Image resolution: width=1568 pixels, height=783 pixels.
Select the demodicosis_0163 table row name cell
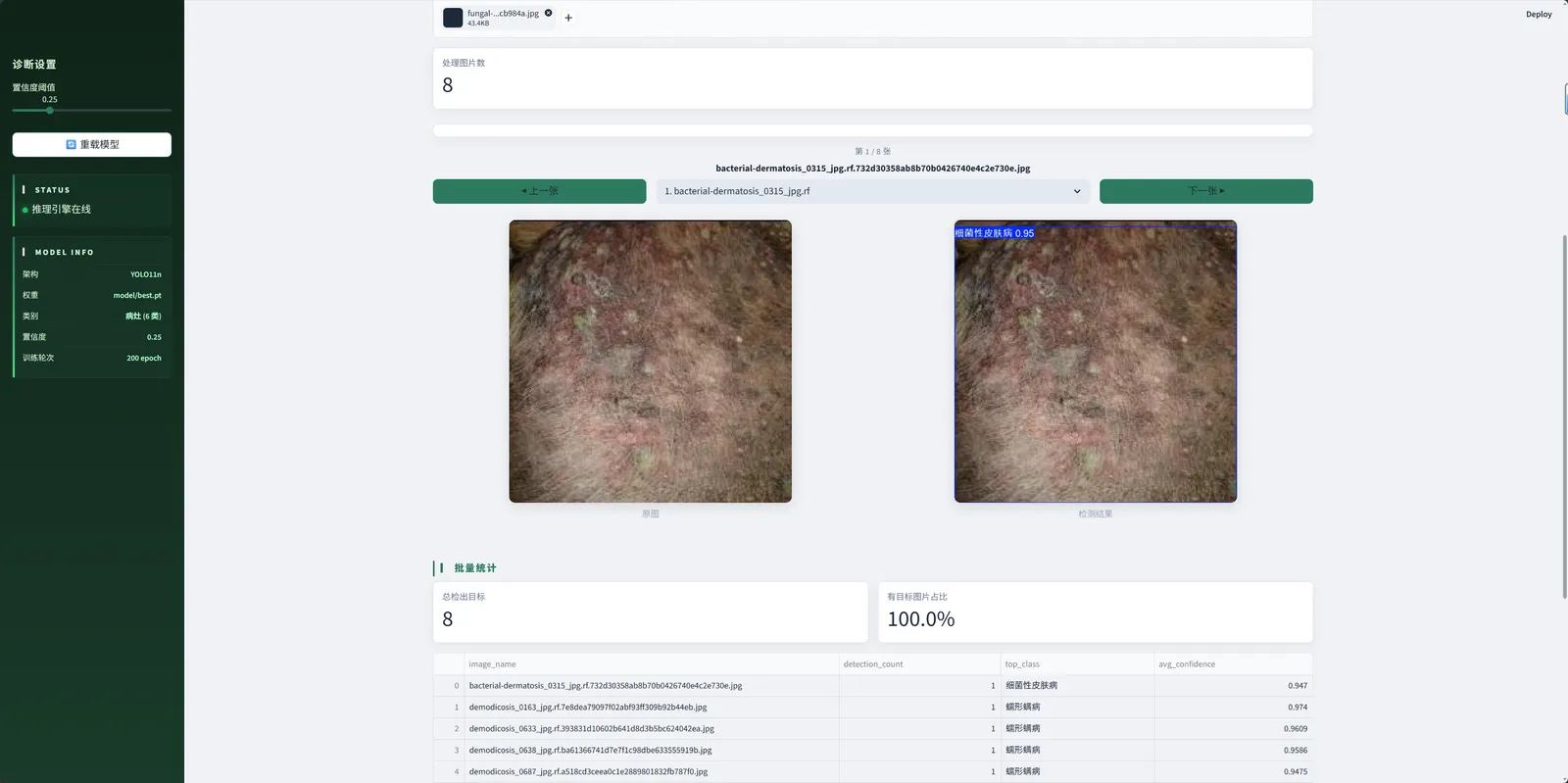[x=651, y=708]
